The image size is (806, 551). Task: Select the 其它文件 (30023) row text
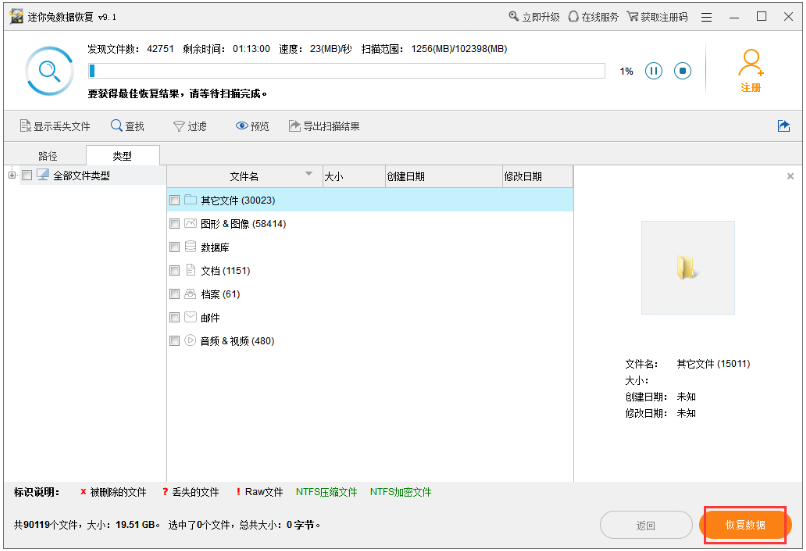[x=238, y=200]
